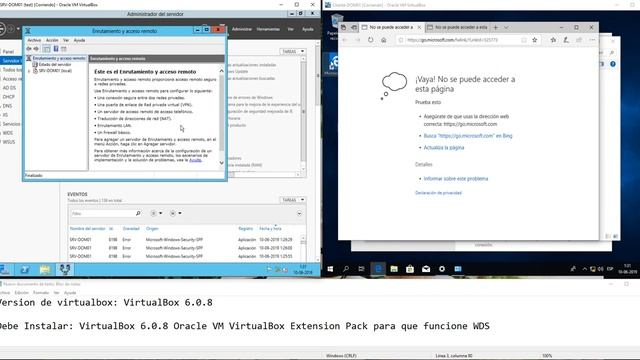Expand the events filter section chevron
Viewport: 640px width, 360px height.
[x=299, y=213]
